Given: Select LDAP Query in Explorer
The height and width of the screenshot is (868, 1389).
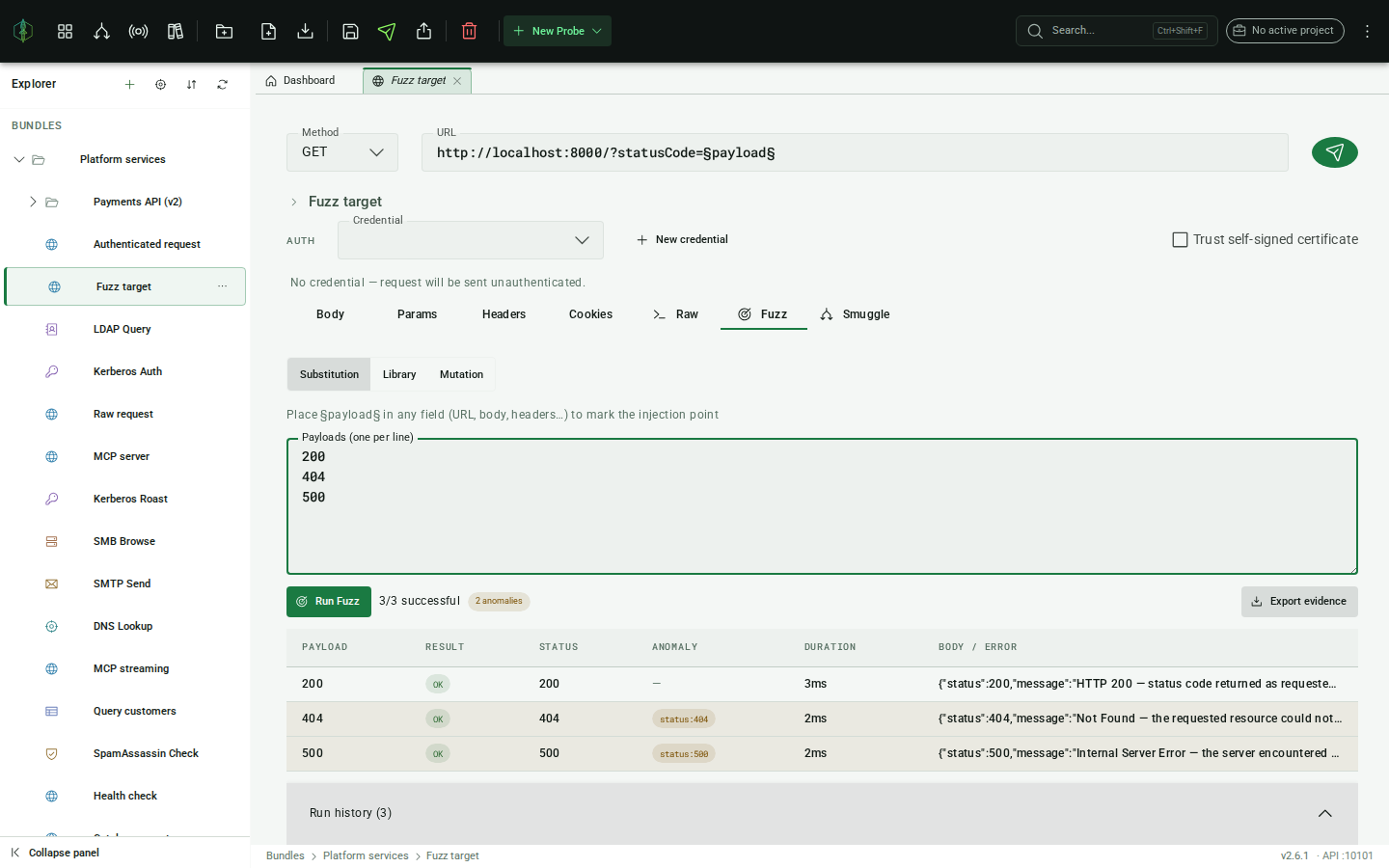Looking at the screenshot, I should tap(125, 329).
